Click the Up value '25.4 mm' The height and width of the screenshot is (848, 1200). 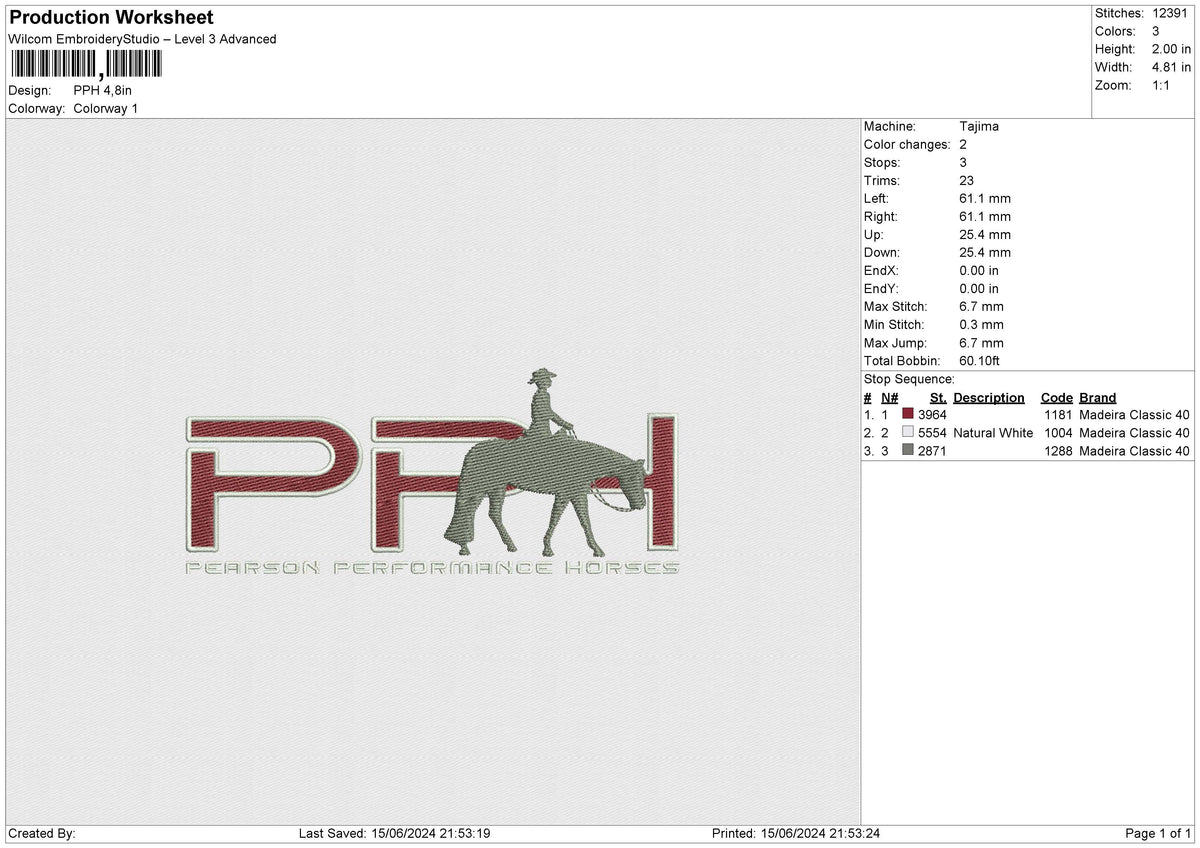click(x=985, y=235)
